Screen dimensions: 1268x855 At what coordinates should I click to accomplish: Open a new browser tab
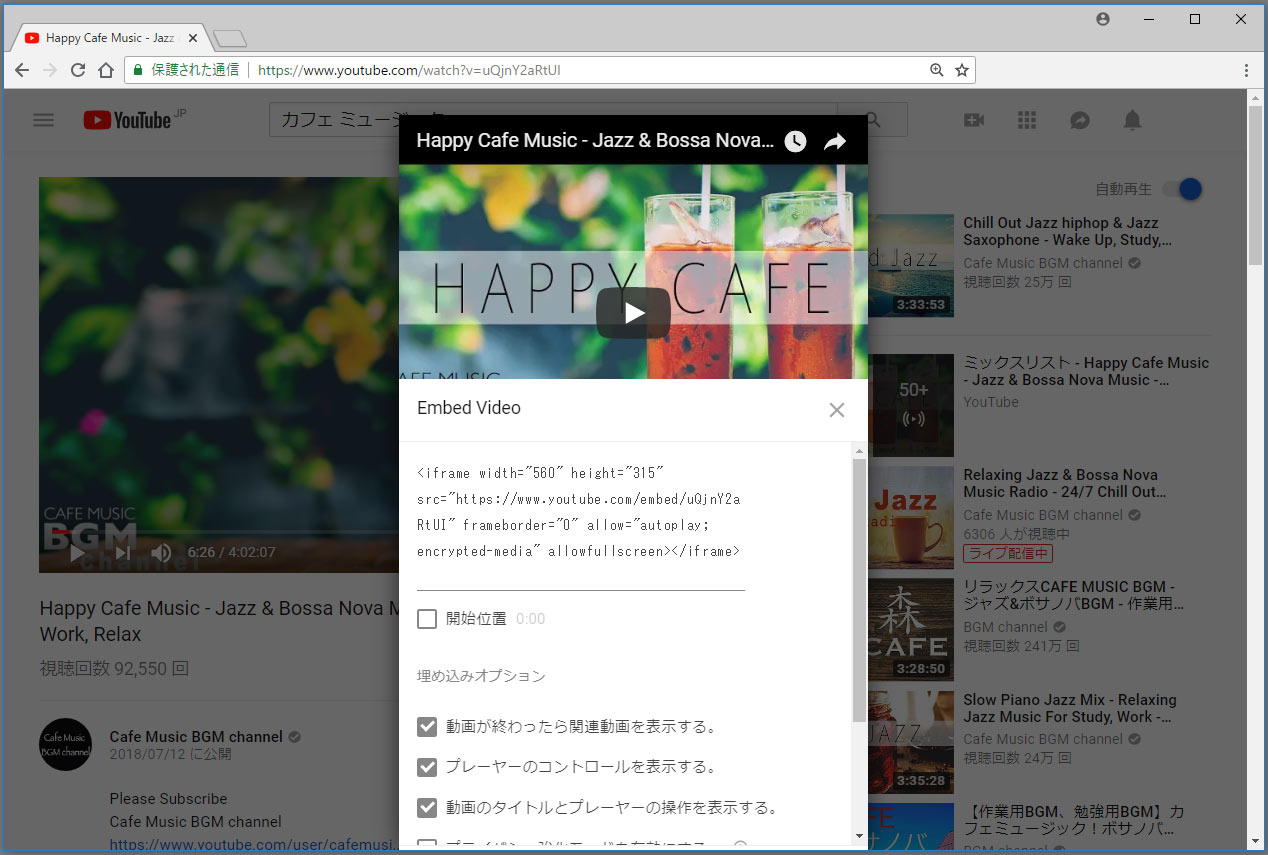[230, 39]
